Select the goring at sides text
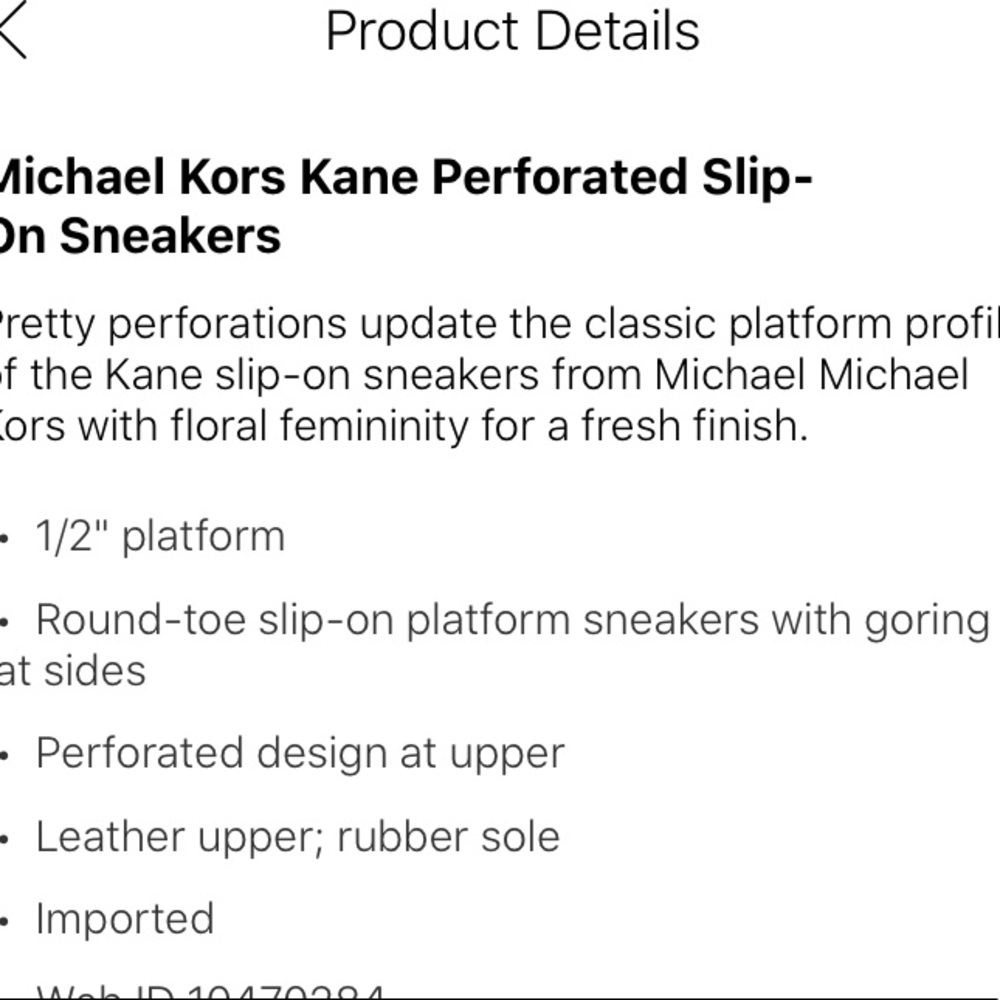 75,671
